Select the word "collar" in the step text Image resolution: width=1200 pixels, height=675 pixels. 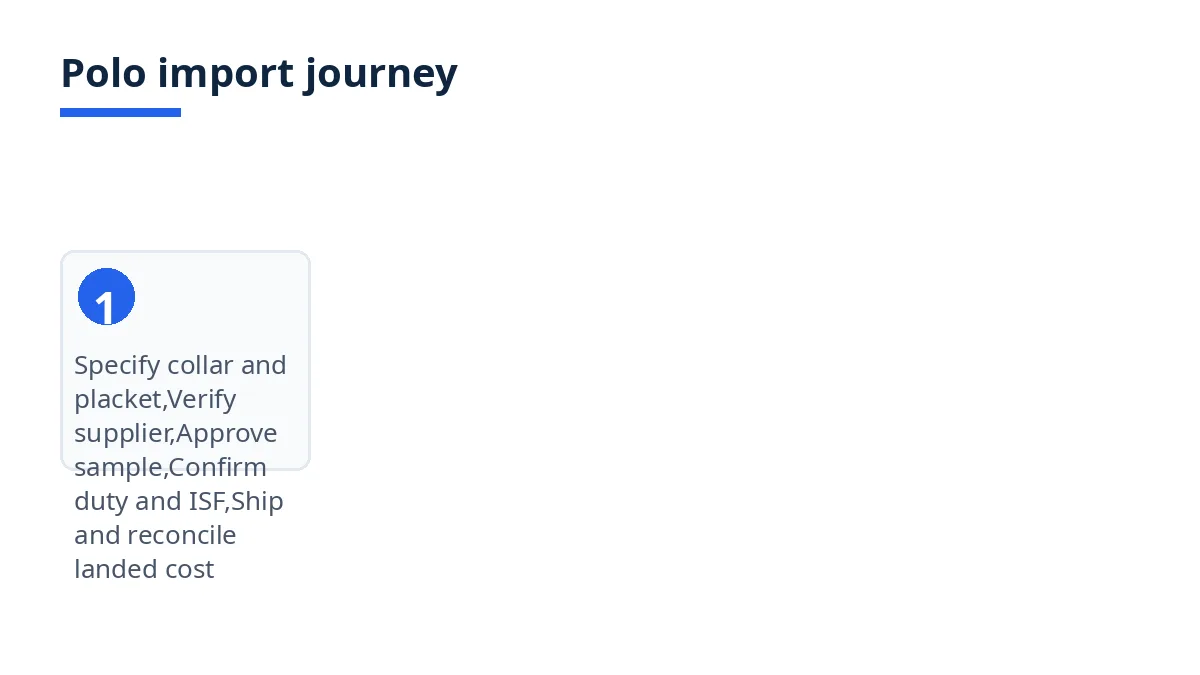coord(200,365)
